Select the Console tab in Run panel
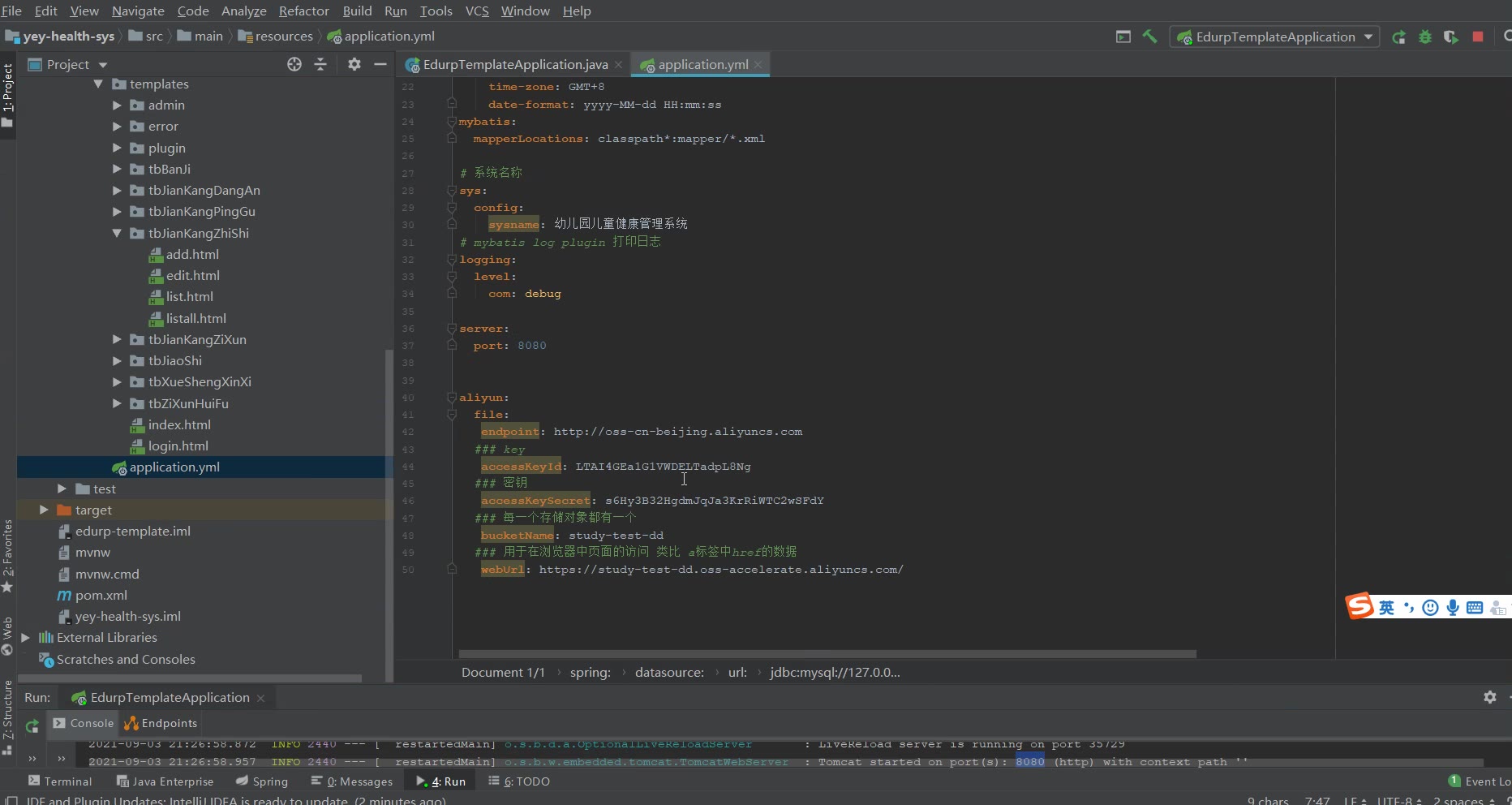Screen dimensions: 1512x805 click(x=84, y=723)
